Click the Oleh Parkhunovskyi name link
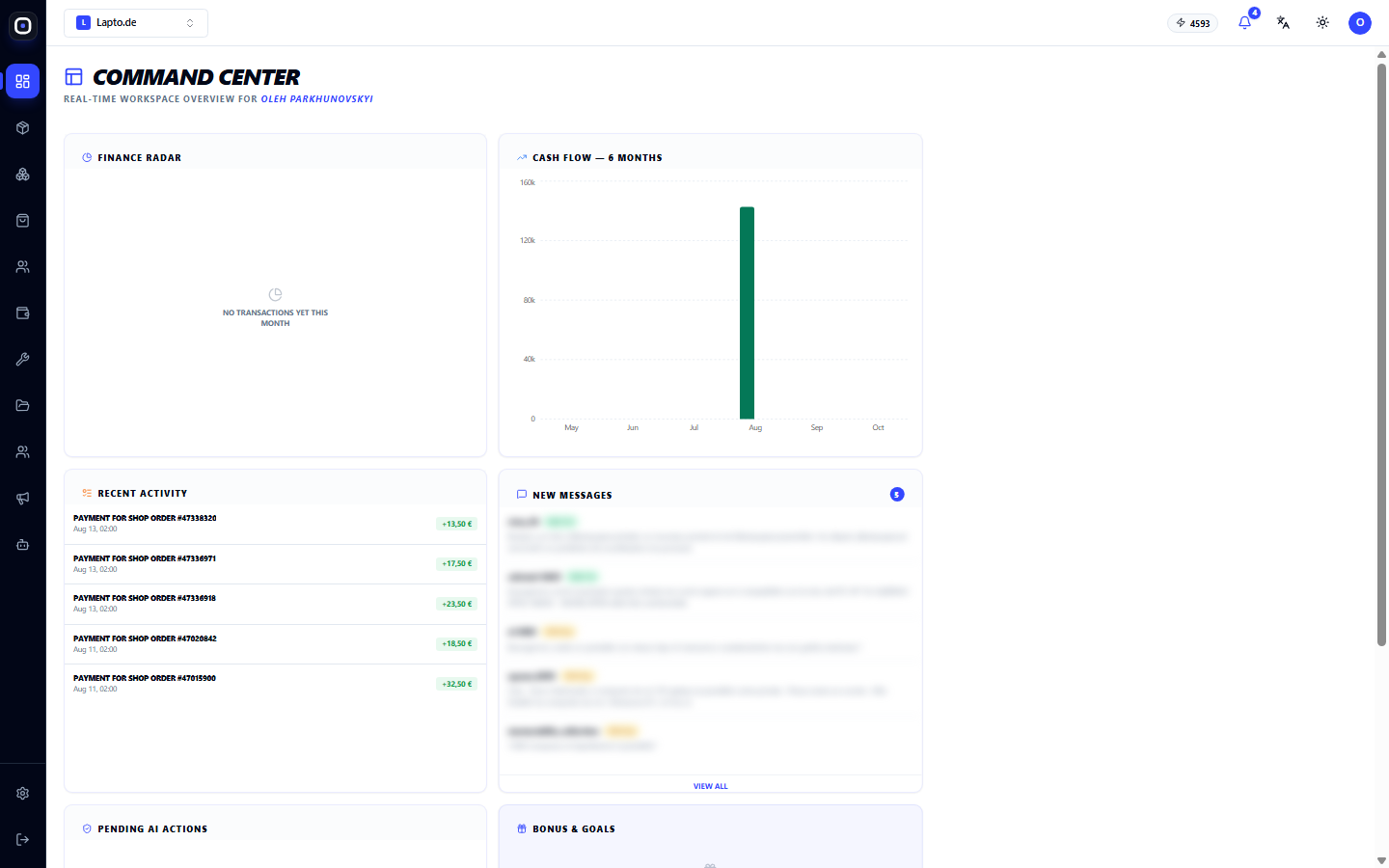Image resolution: width=1389 pixels, height=868 pixels. [x=316, y=99]
